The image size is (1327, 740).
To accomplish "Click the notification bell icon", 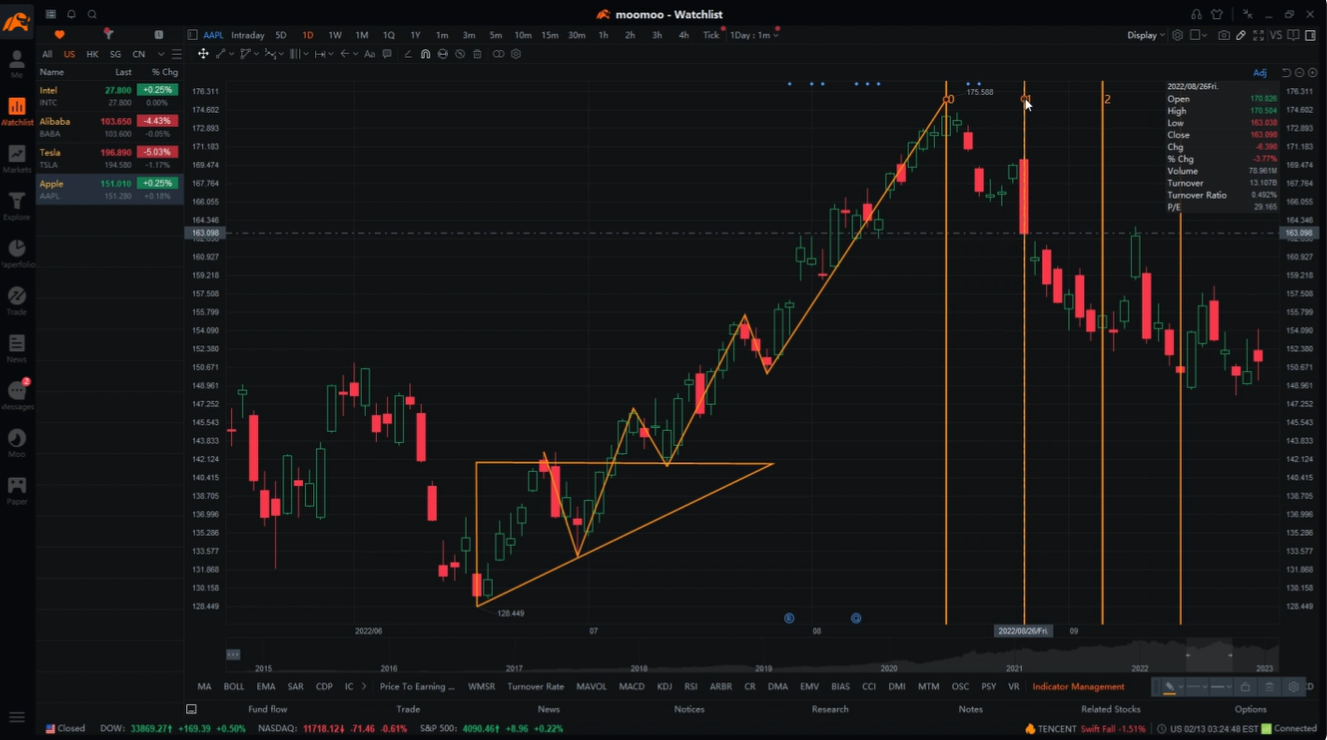I will [71, 14].
